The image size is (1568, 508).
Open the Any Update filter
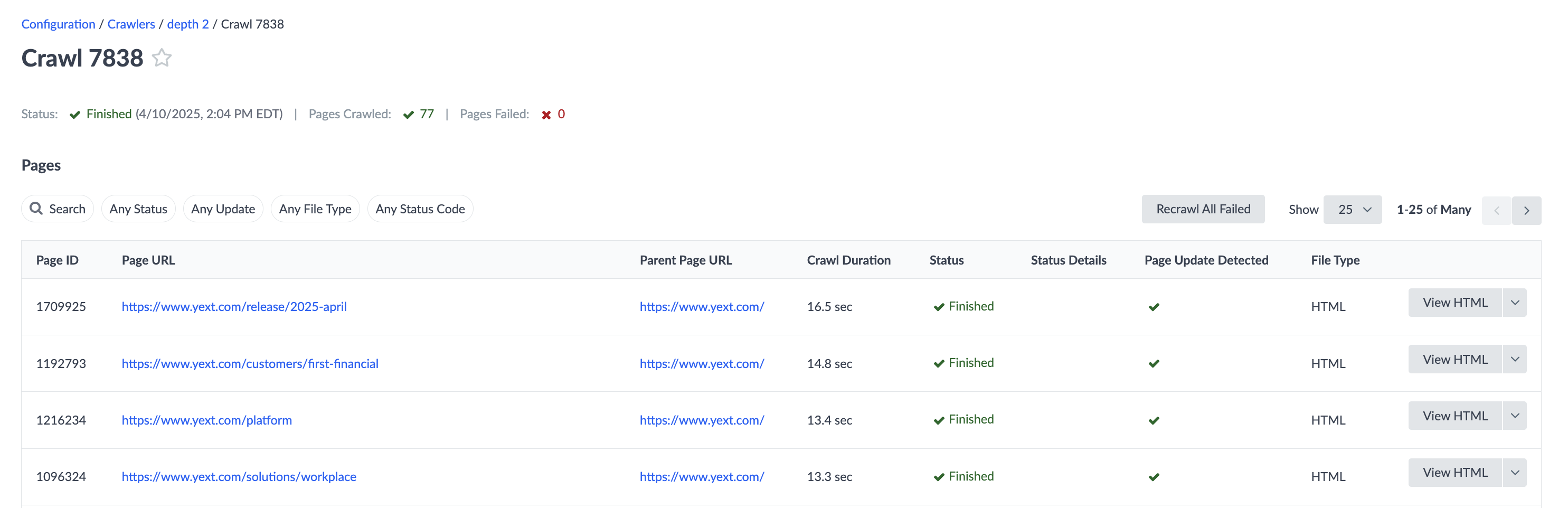223,209
